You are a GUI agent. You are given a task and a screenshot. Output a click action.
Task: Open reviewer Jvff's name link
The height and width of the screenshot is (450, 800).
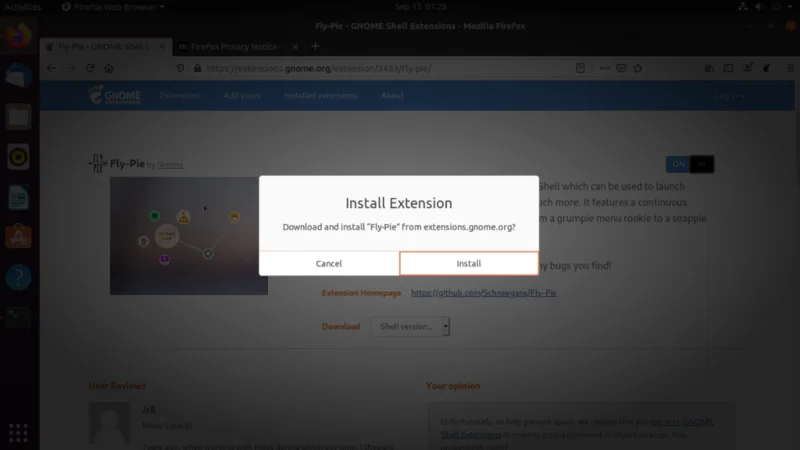pyautogui.click(x=148, y=409)
